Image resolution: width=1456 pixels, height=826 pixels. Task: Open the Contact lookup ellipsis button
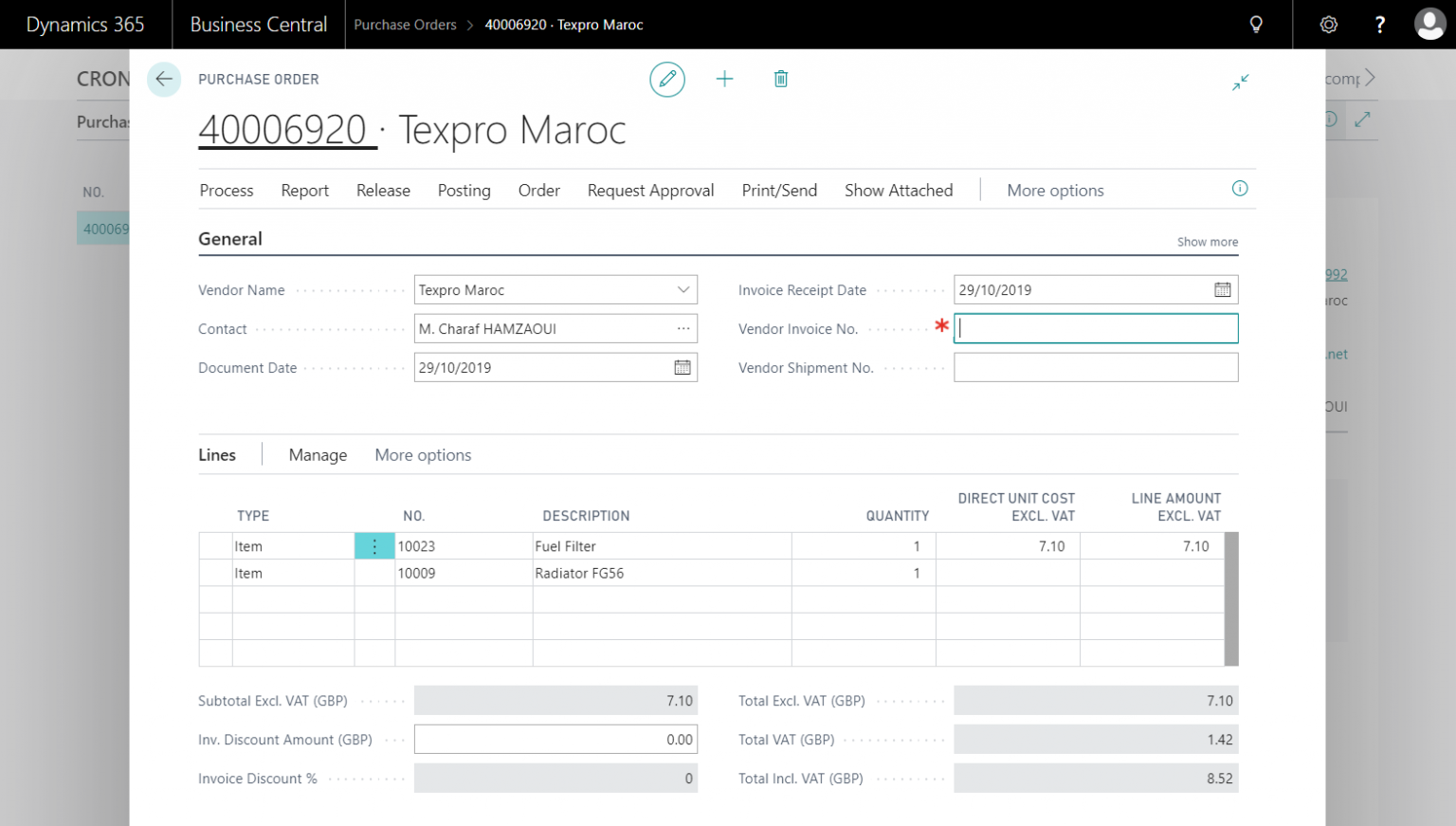pos(683,328)
